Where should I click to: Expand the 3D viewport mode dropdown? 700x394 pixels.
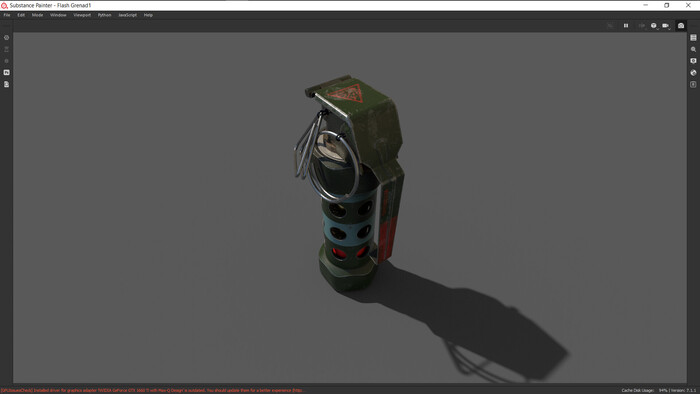tap(654, 26)
